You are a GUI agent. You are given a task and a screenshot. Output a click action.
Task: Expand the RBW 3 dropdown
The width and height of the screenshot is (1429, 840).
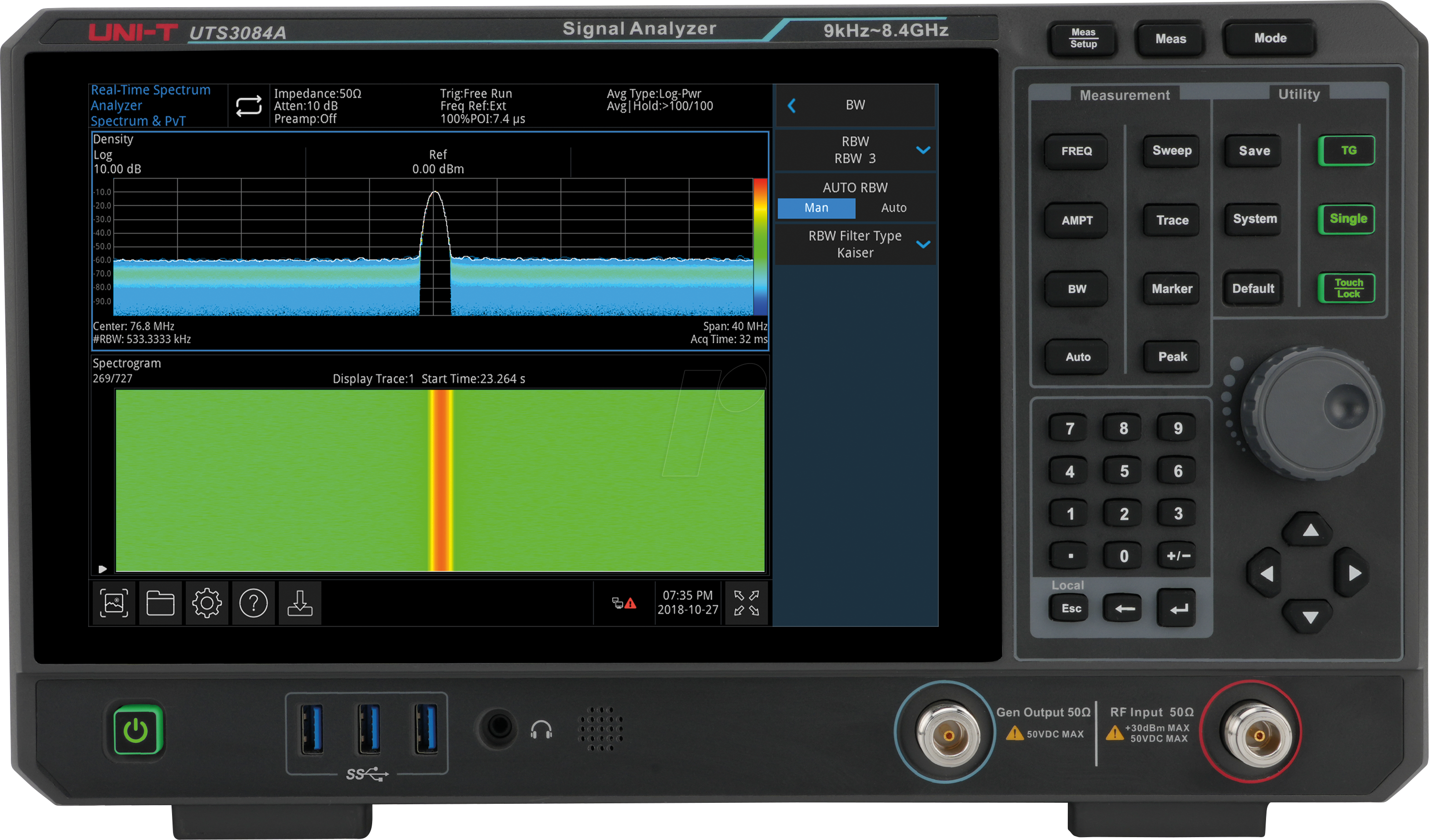click(923, 150)
